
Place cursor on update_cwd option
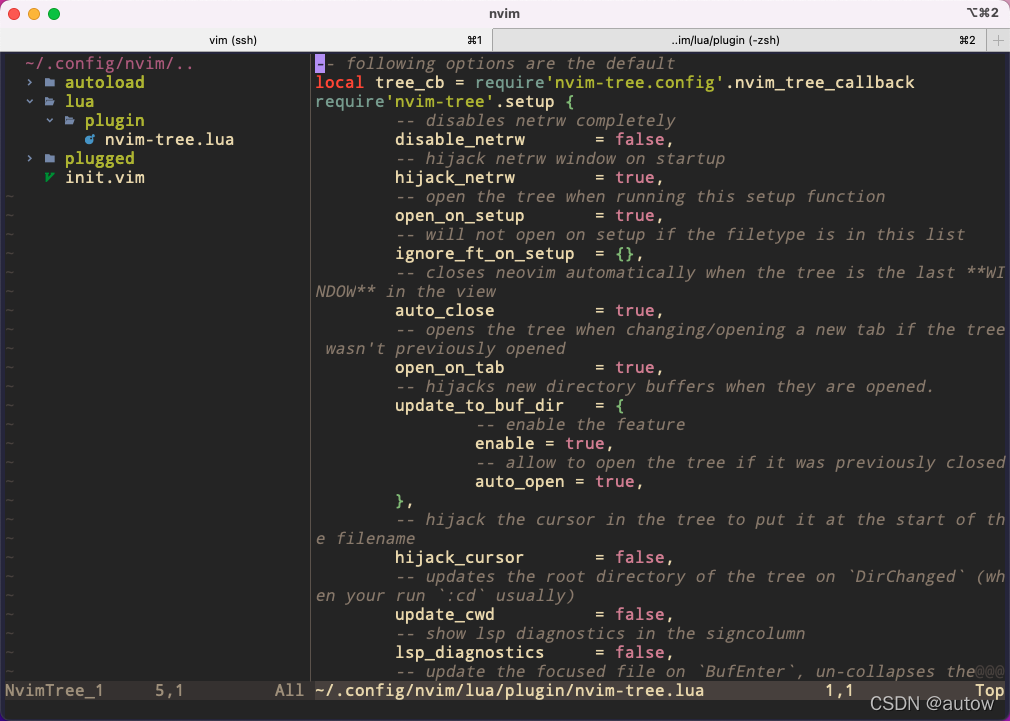click(x=444, y=614)
